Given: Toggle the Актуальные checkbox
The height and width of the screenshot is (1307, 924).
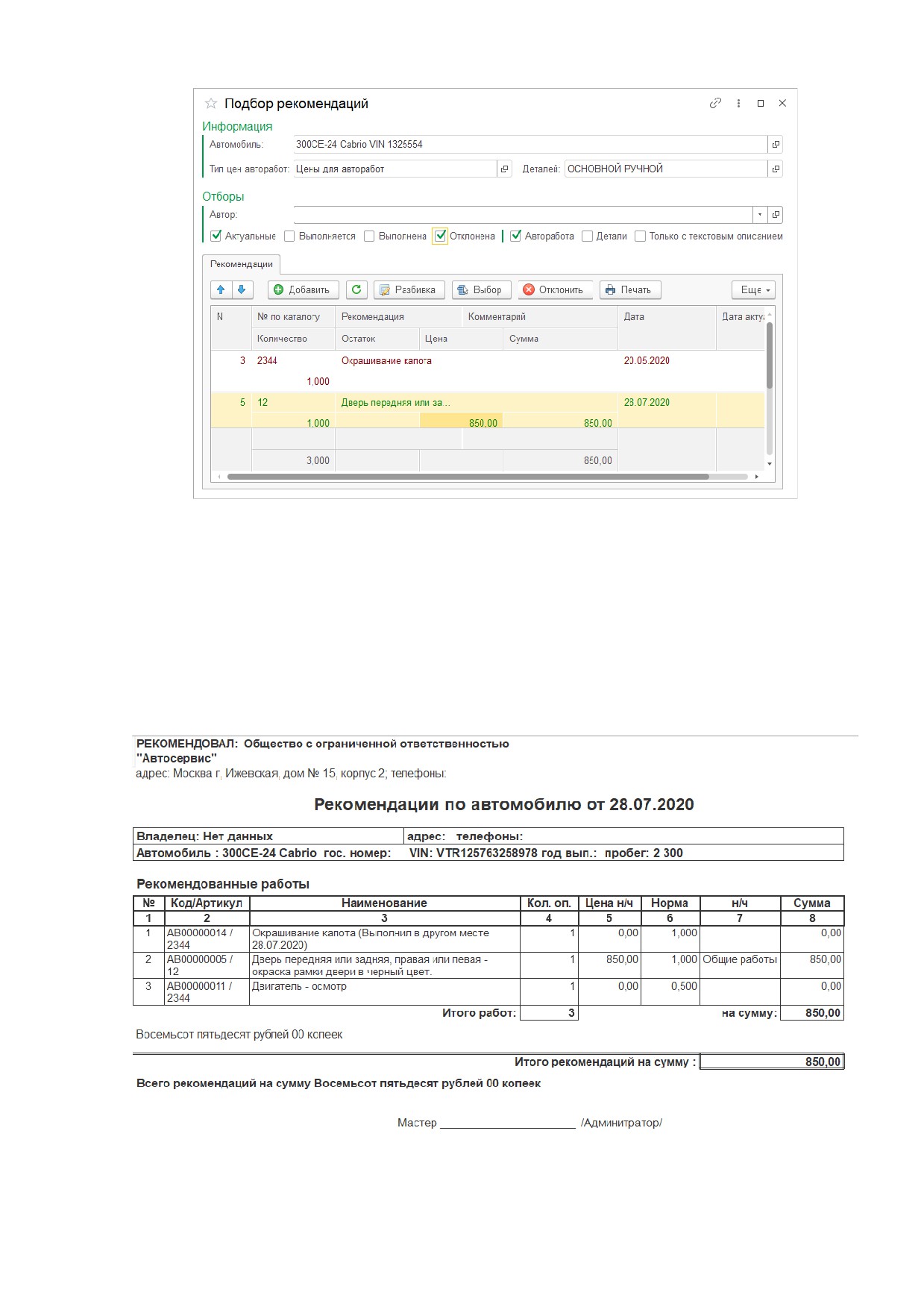Looking at the screenshot, I should pos(216,236).
